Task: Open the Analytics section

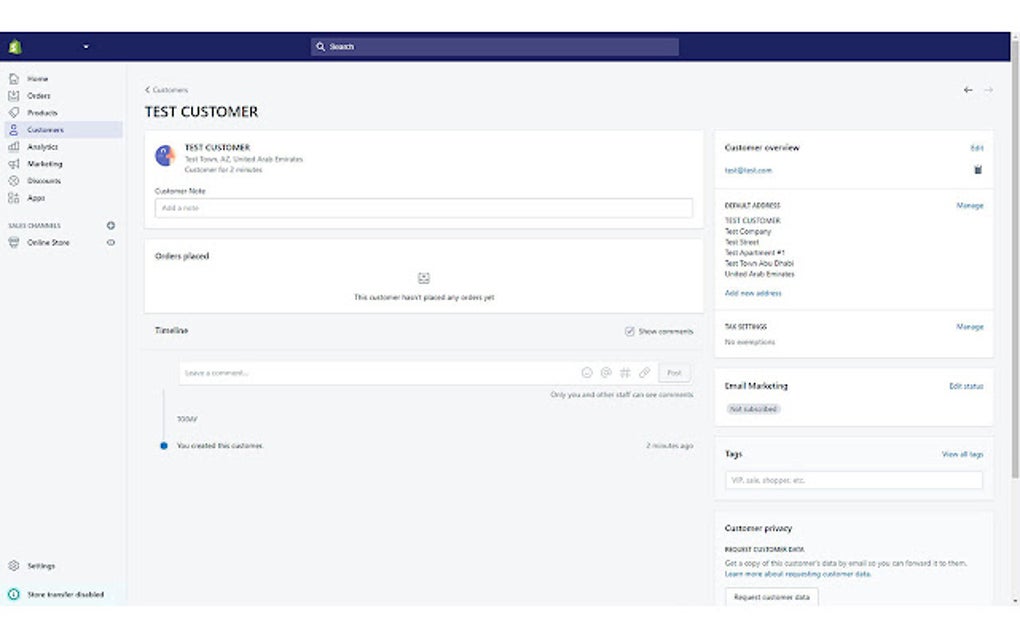Action: coord(42,146)
